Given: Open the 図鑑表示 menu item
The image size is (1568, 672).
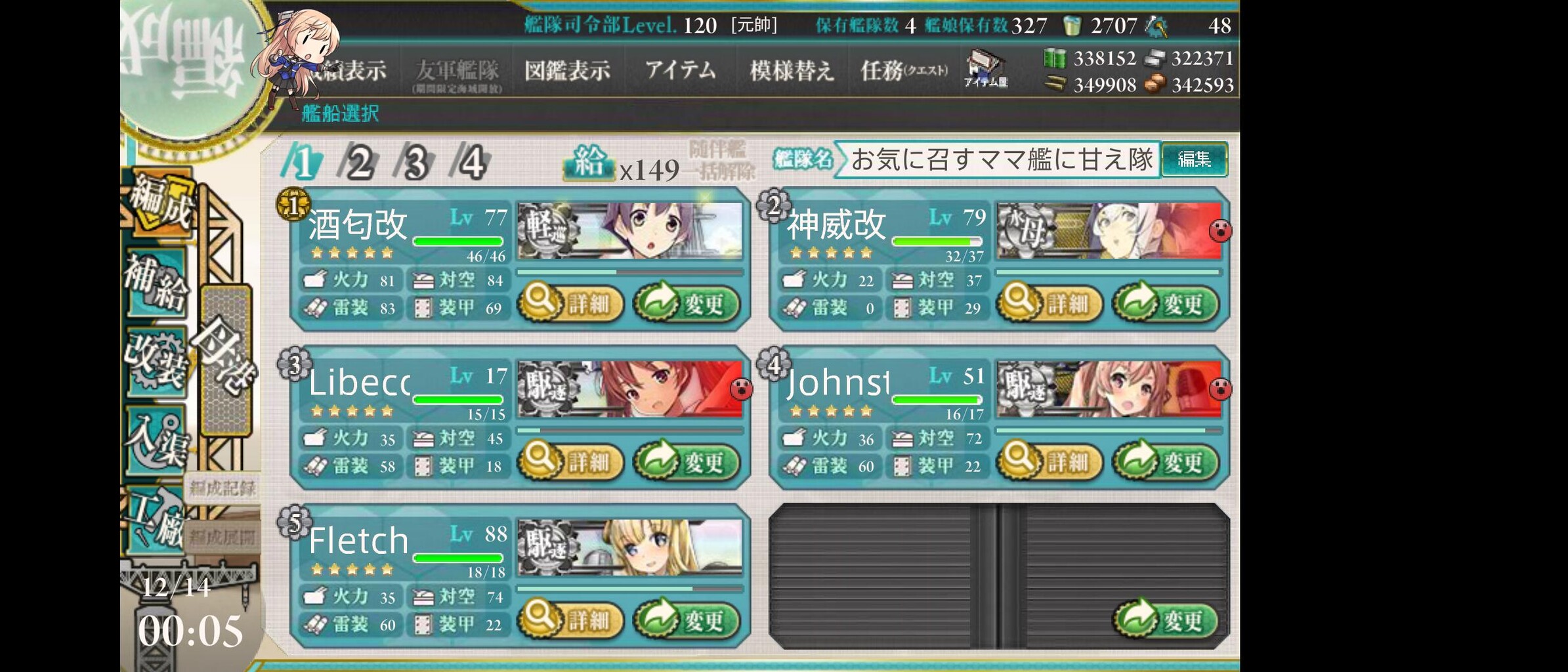Looking at the screenshot, I should (567, 70).
